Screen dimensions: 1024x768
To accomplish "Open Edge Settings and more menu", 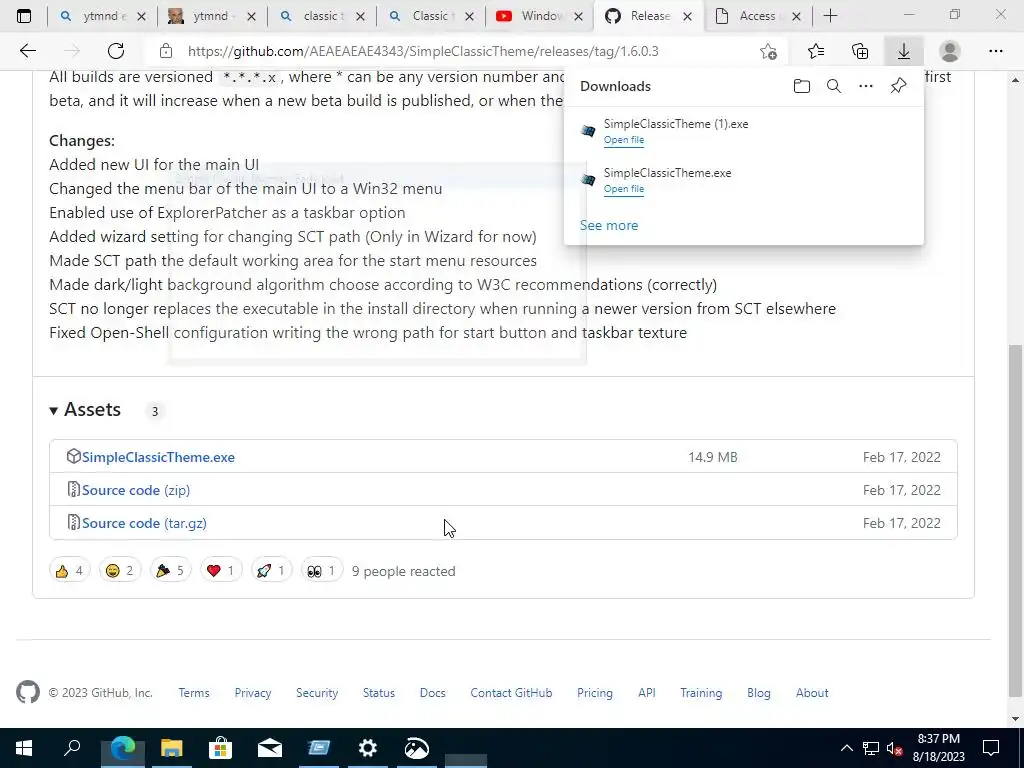I will (995, 51).
